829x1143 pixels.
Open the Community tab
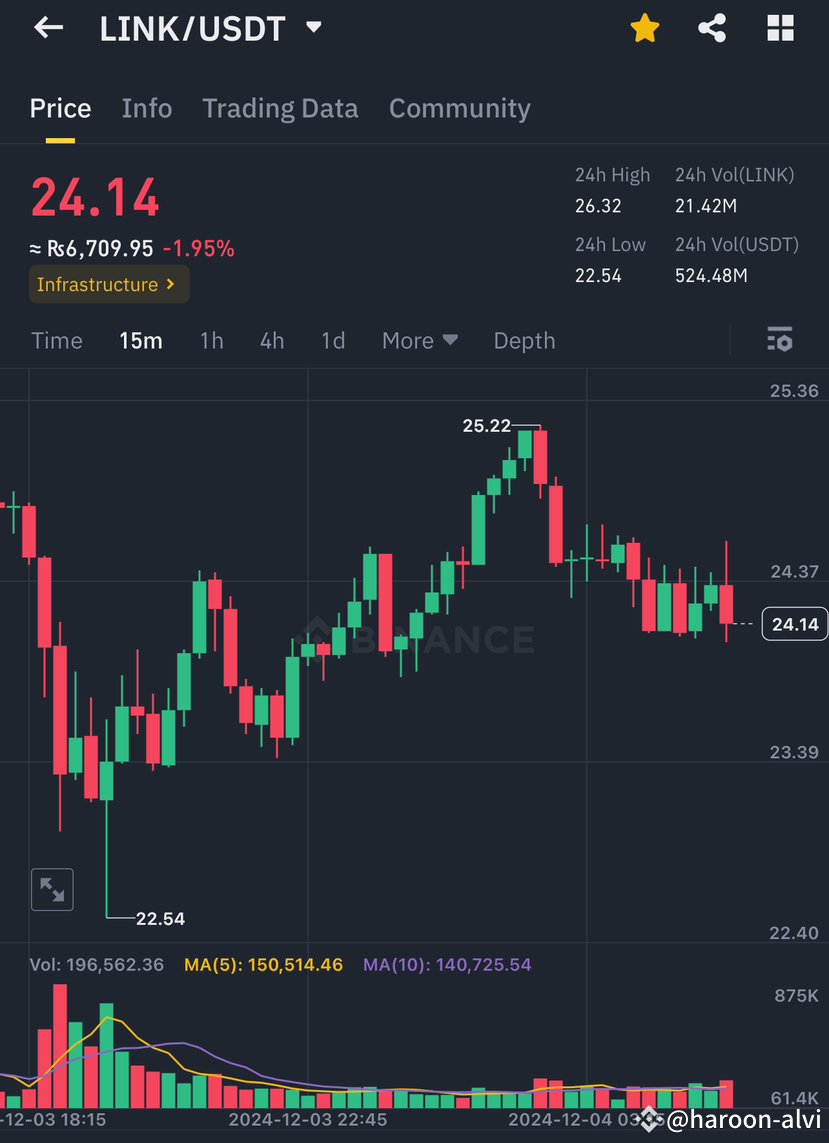(459, 108)
